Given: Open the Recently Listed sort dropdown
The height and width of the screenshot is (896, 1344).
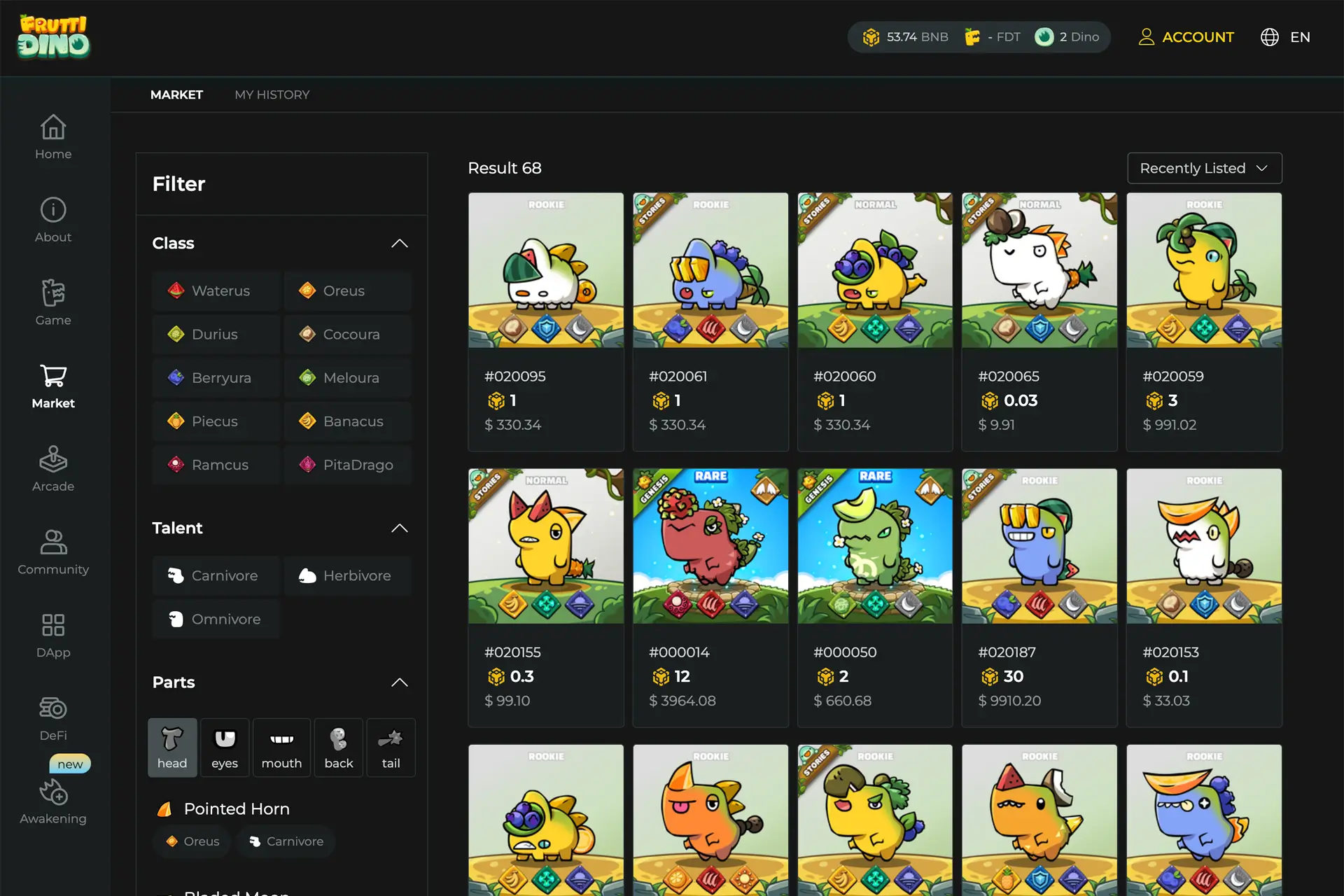Looking at the screenshot, I should point(1204,168).
